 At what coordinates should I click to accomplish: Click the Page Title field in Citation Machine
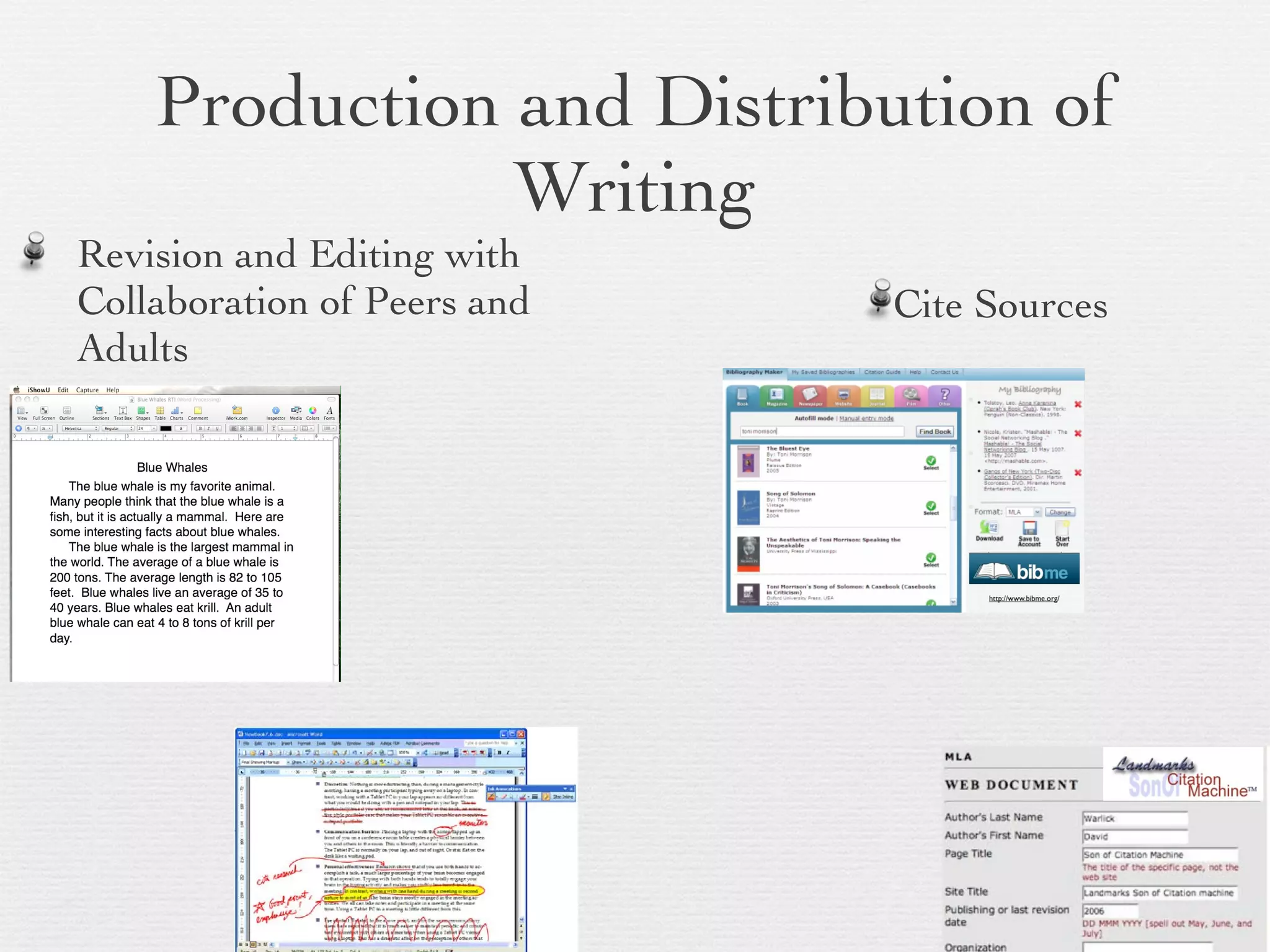pos(1160,855)
